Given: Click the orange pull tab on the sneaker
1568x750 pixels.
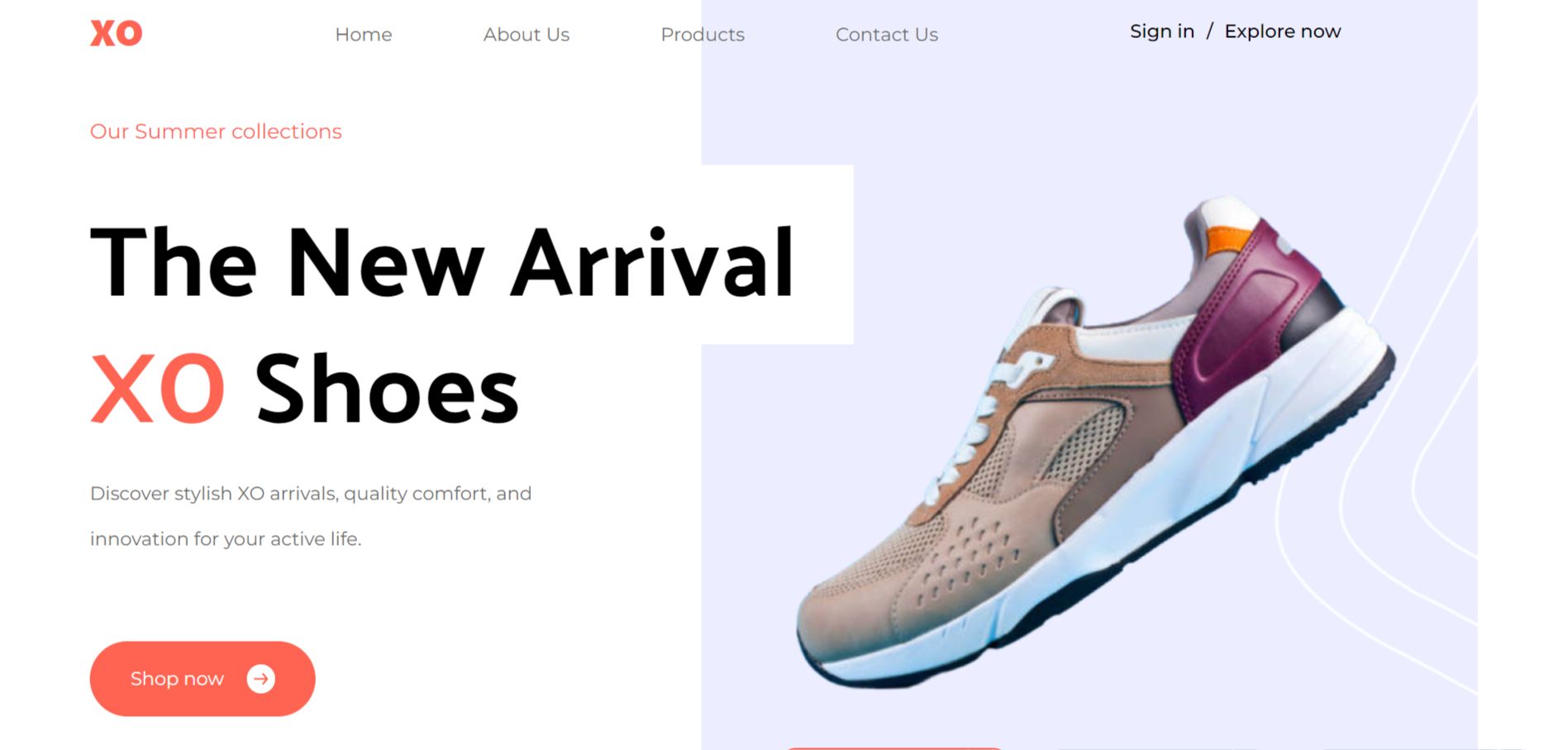Looking at the screenshot, I should 1230,240.
